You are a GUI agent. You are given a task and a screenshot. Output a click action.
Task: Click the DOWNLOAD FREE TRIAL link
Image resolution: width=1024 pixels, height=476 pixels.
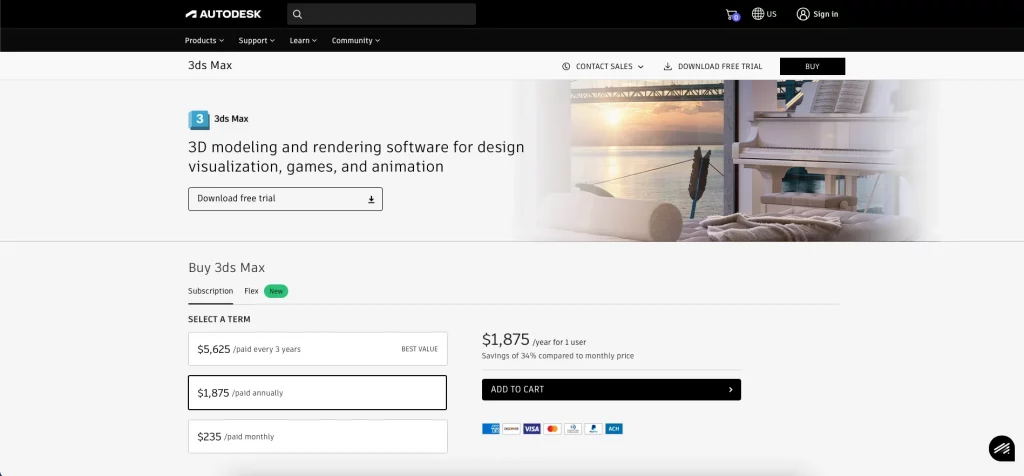[713, 67]
